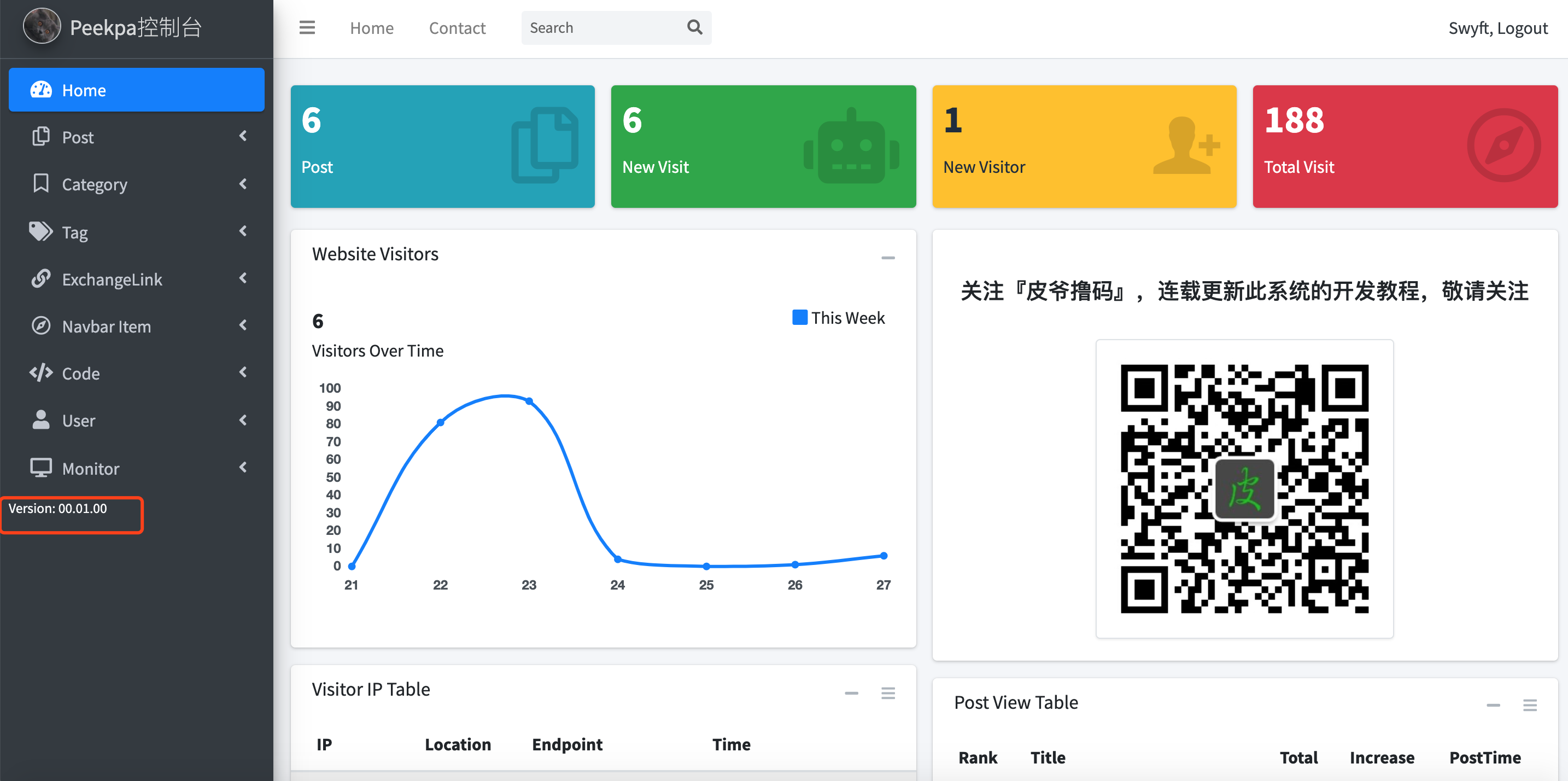Image resolution: width=1568 pixels, height=781 pixels.
Task: Click the Peekpa cat avatar logo
Action: 42,27
